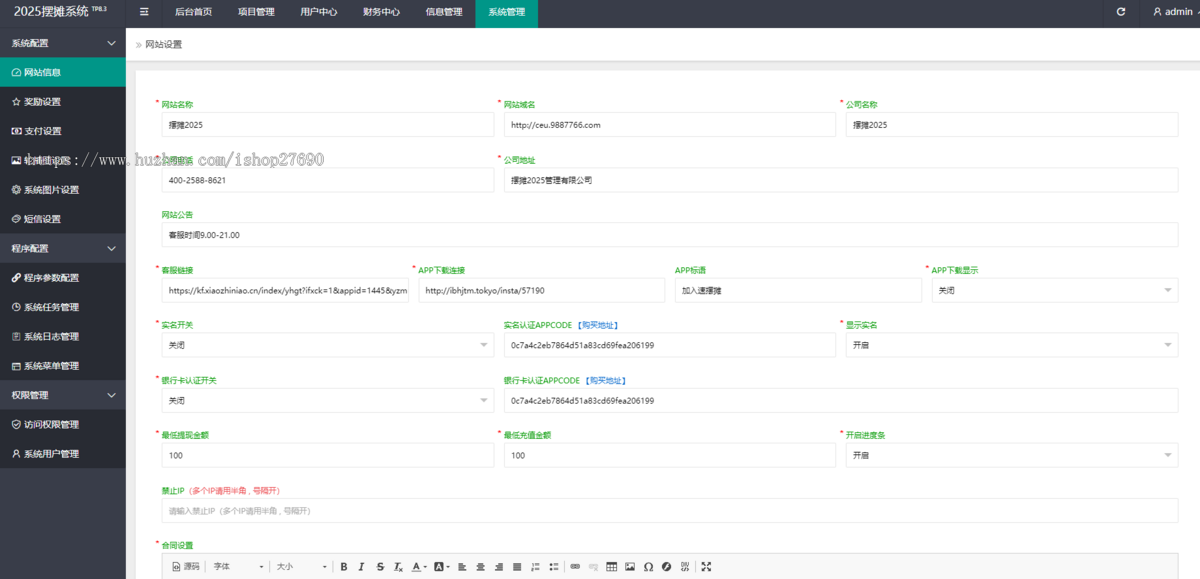The width and height of the screenshot is (1200, 579).
Task: Open 项目管理 tab
Action: click(256, 12)
